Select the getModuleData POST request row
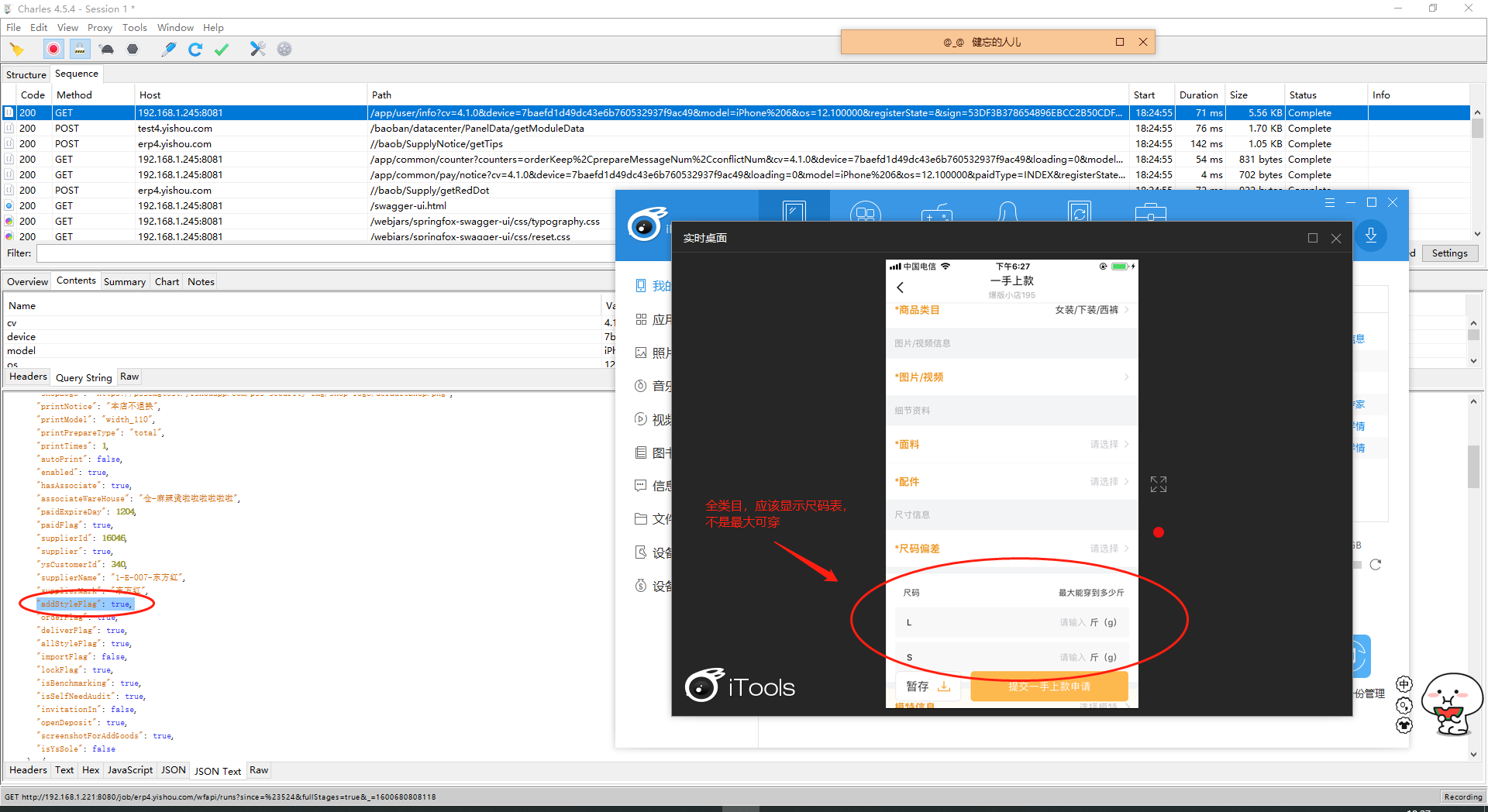Viewport: 1488px width, 812px height. [736, 129]
